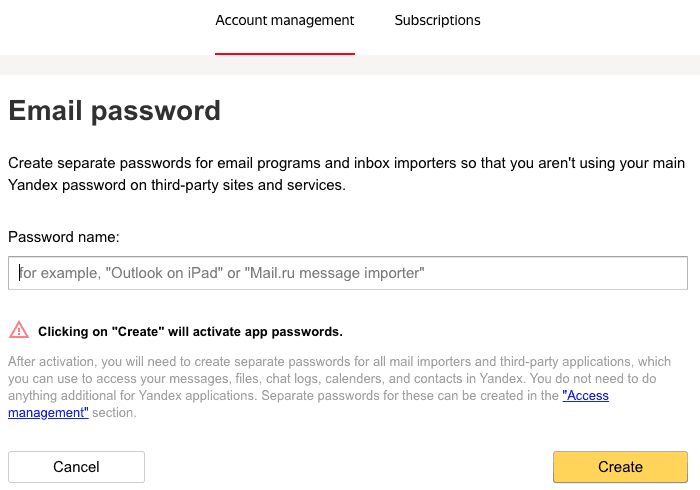This screenshot has height=490, width=700.
Task: Click the word "management" in the underlined link
Action: (48, 412)
